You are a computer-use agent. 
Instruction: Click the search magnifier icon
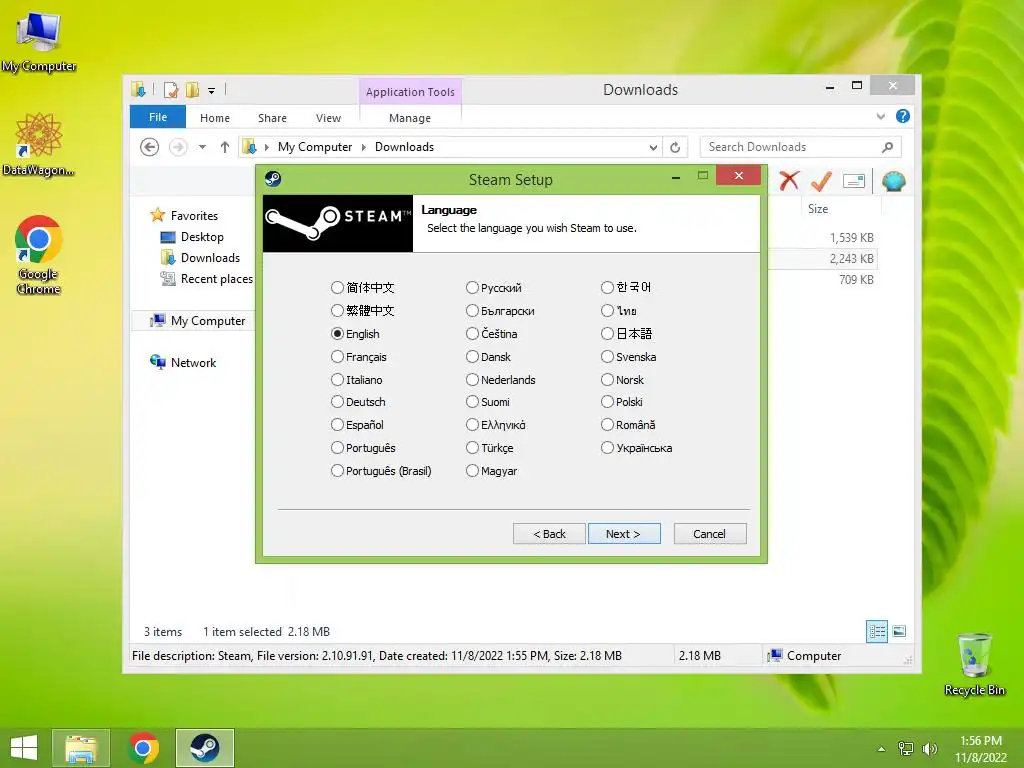coord(888,147)
